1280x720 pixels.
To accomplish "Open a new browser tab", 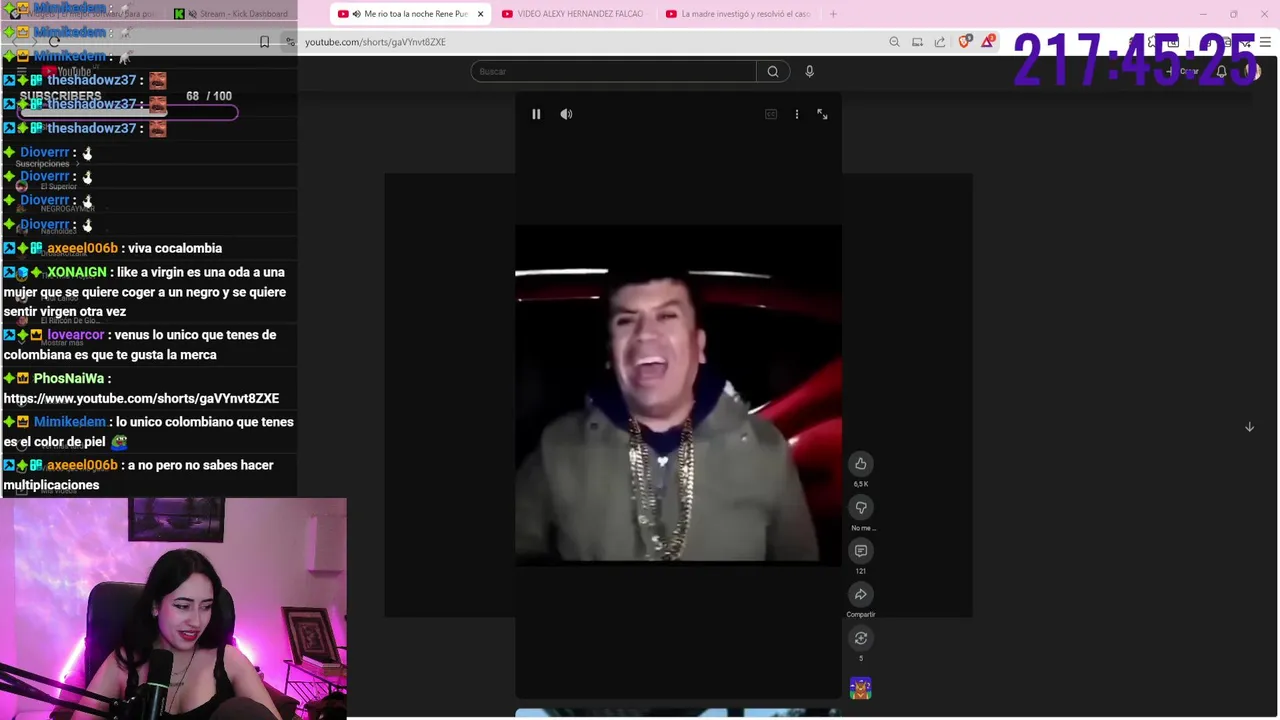I will pyautogui.click(x=833, y=14).
